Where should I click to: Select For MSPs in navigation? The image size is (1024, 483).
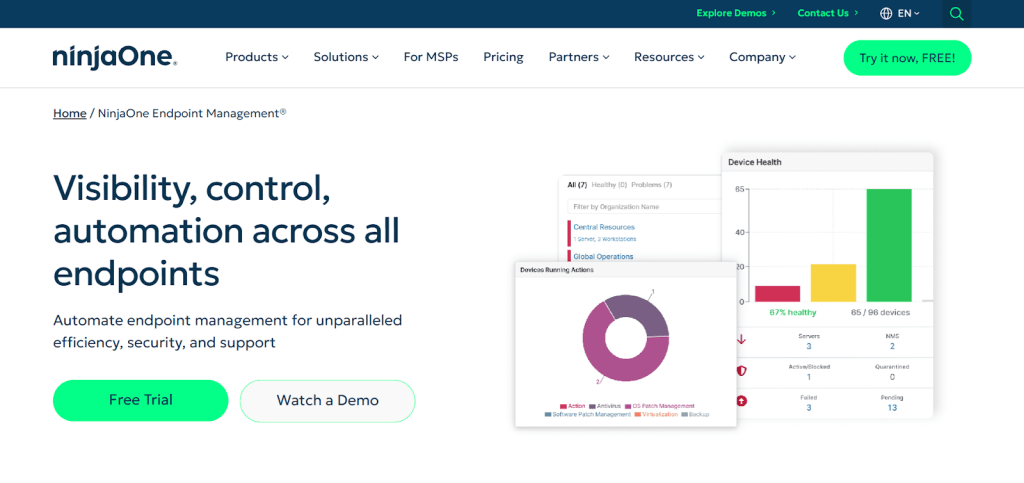[x=431, y=57]
